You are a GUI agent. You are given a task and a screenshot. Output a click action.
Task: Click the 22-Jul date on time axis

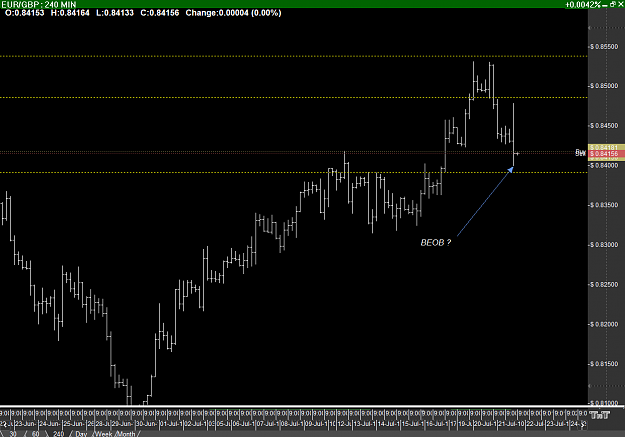coord(537,424)
